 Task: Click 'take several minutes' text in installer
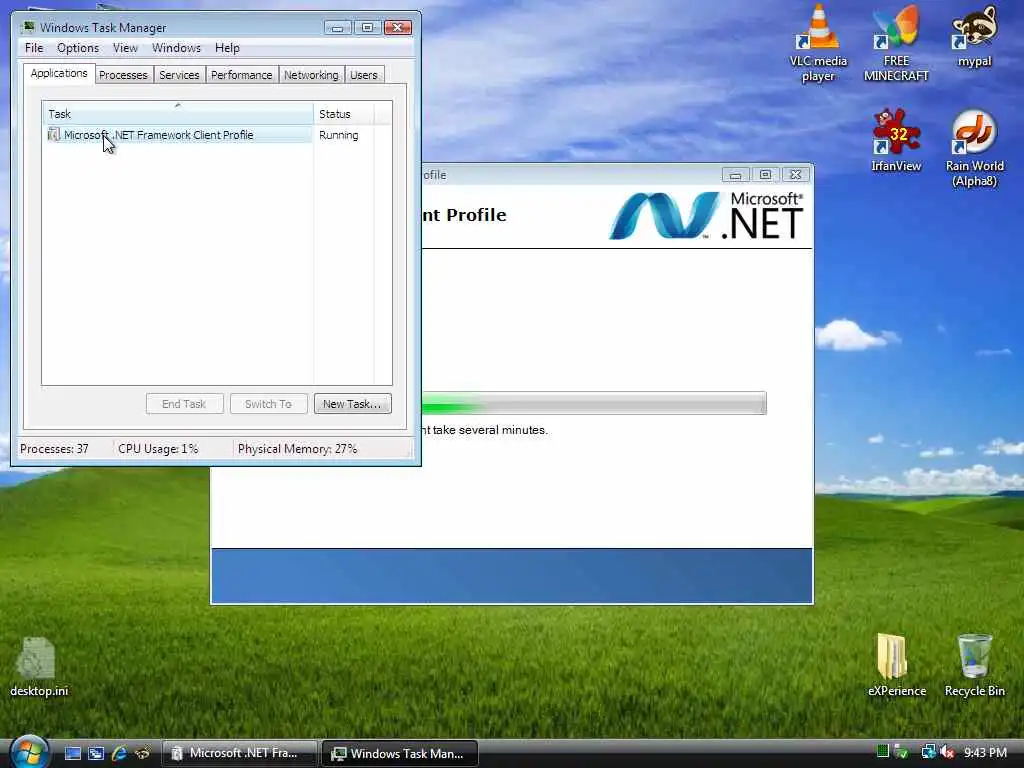point(490,430)
